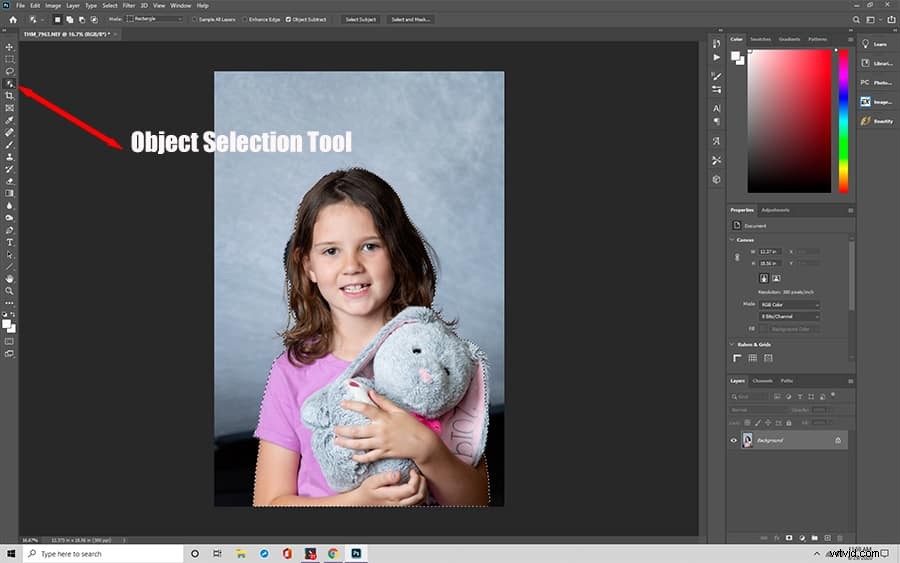Change screen mode icon at toolbar bottom
The height and width of the screenshot is (563, 900).
[9, 354]
